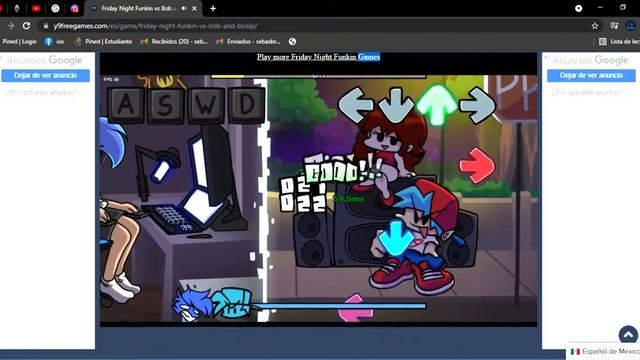Image resolution: width=640 pixels, height=360 pixels.
Task: Open the Google pinned tab
Action: pos(56,8)
